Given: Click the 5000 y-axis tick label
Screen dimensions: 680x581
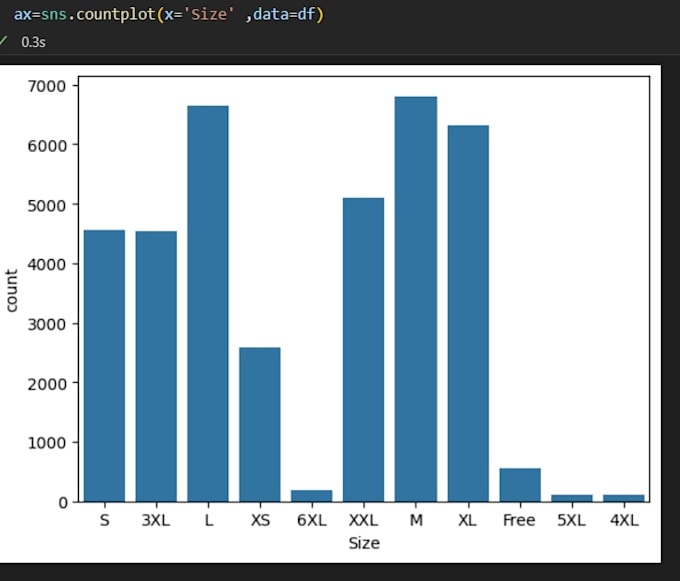Looking at the screenshot, I should [x=47, y=206].
